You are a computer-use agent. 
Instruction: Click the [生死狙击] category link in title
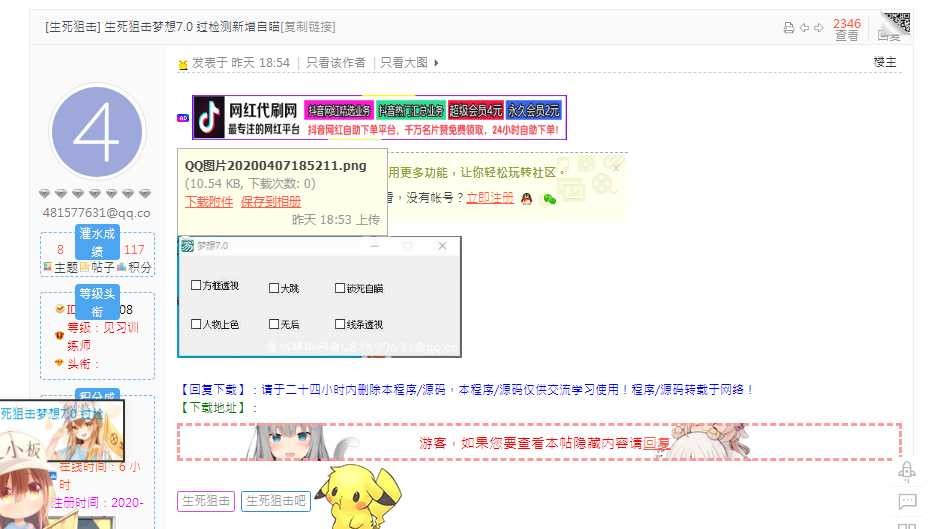(x=72, y=27)
